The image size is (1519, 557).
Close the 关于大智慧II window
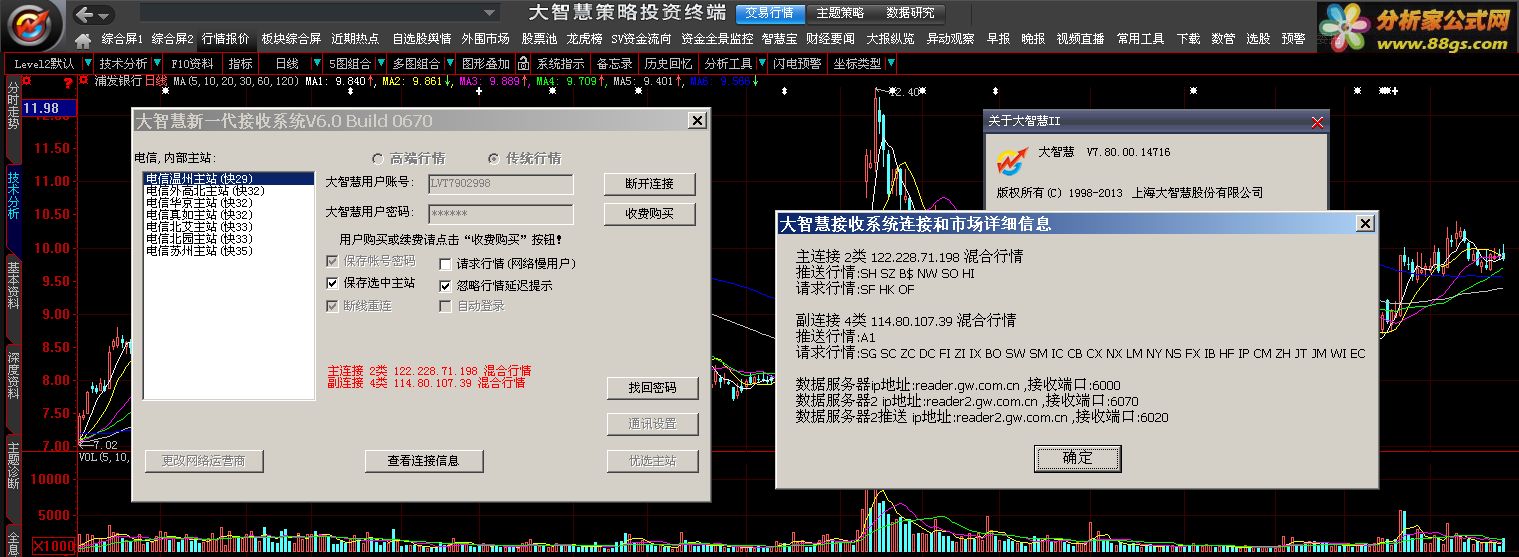pyautogui.click(x=1317, y=122)
